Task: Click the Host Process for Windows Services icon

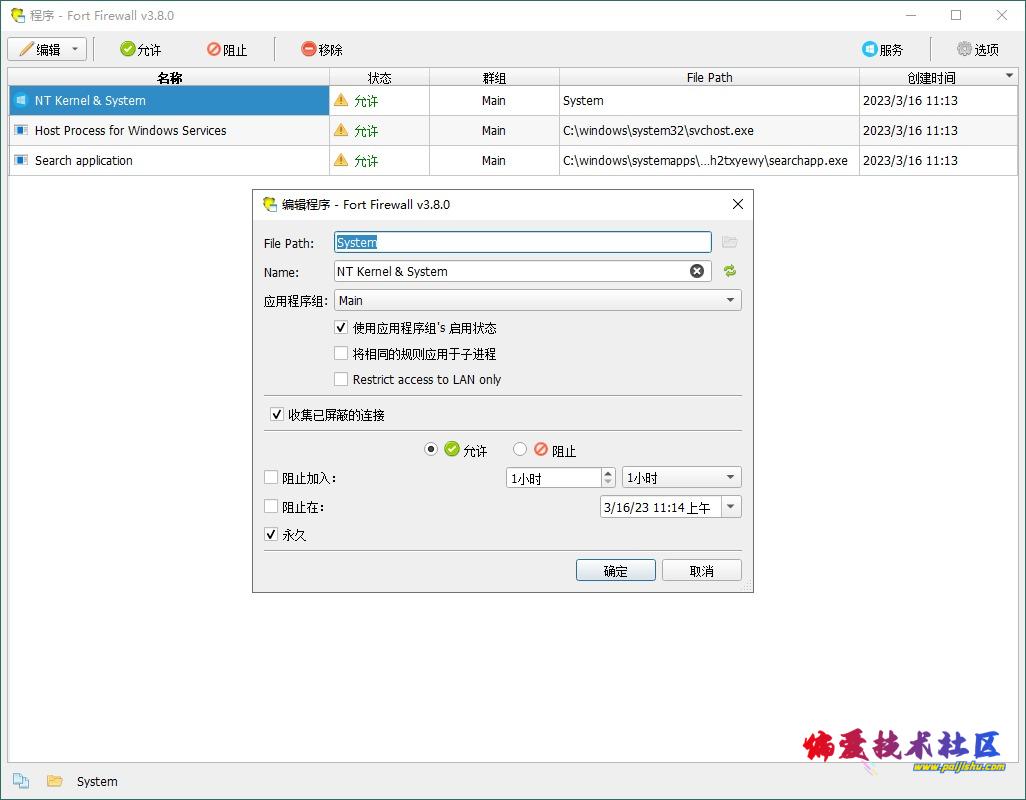Action: [x=21, y=130]
